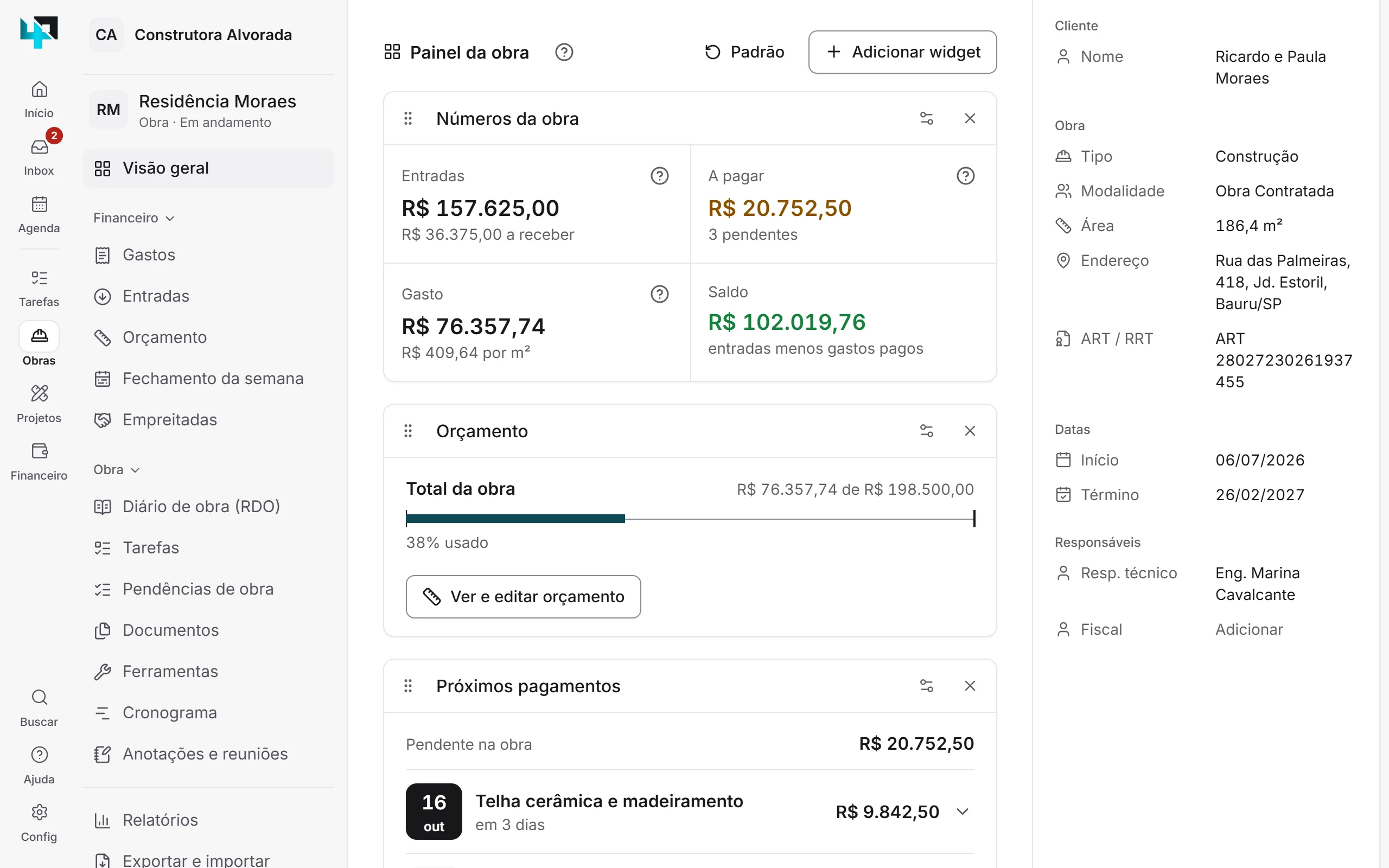Open settings of Orçamento widget

tap(926, 431)
